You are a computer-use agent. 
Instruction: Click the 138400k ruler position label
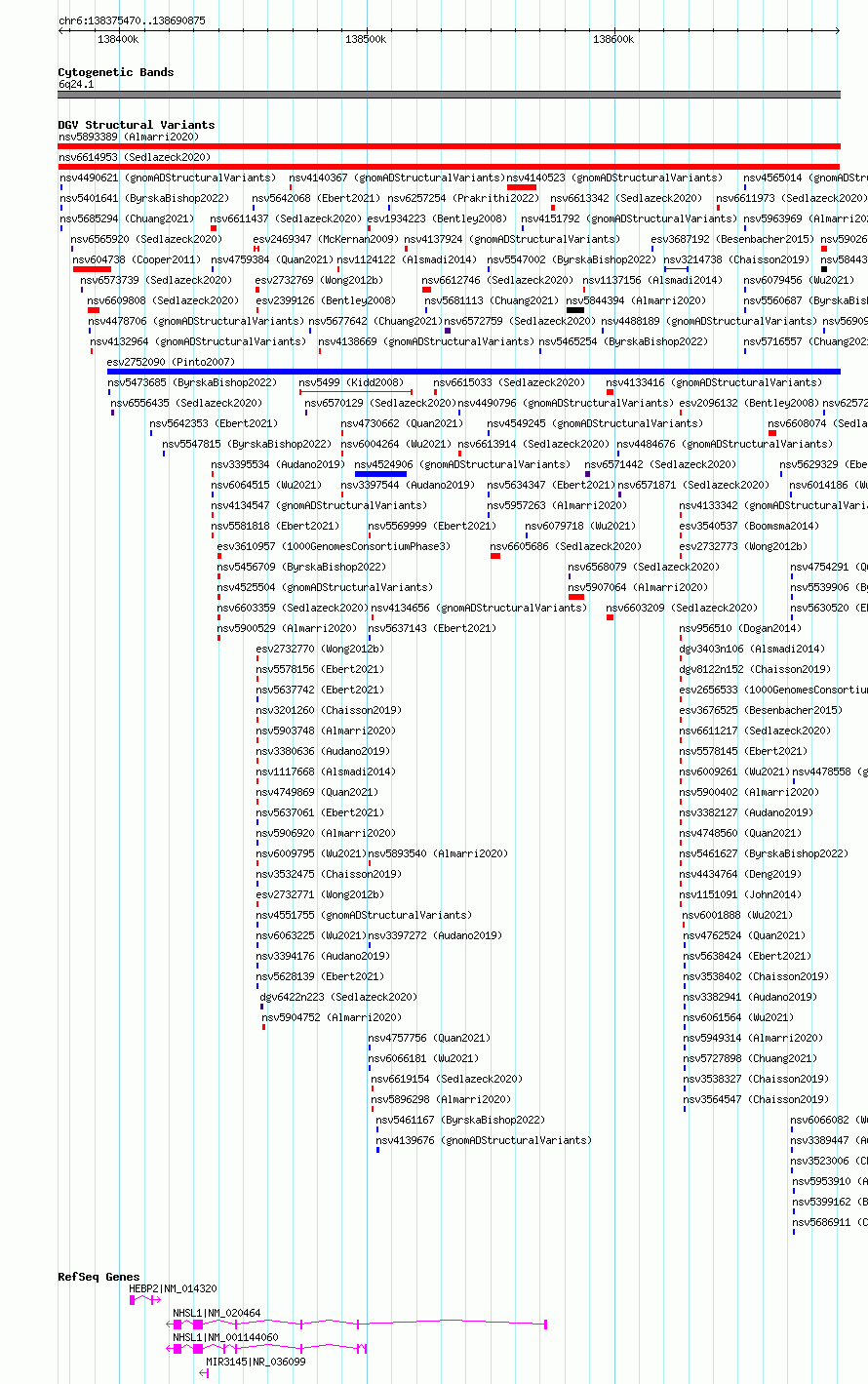pyautogui.click(x=118, y=39)
